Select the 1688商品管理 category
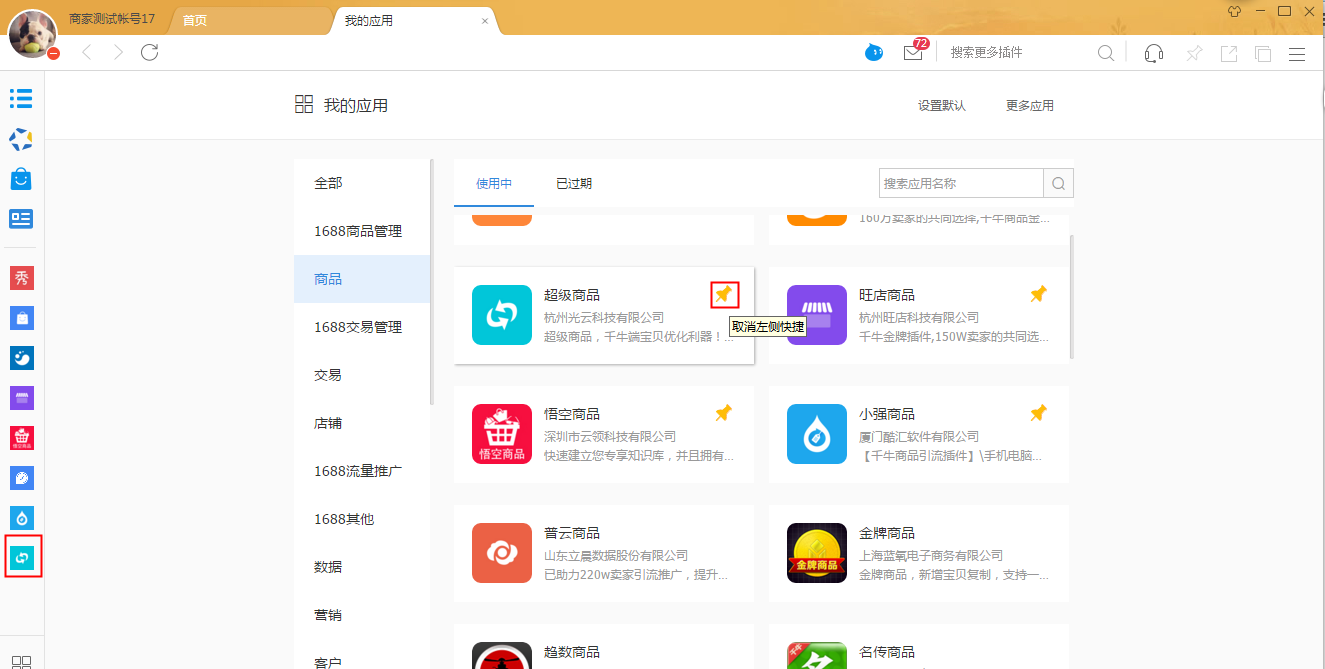Image resolution: width=1325 pixels, height=669 pixels. tap(362, 231)
